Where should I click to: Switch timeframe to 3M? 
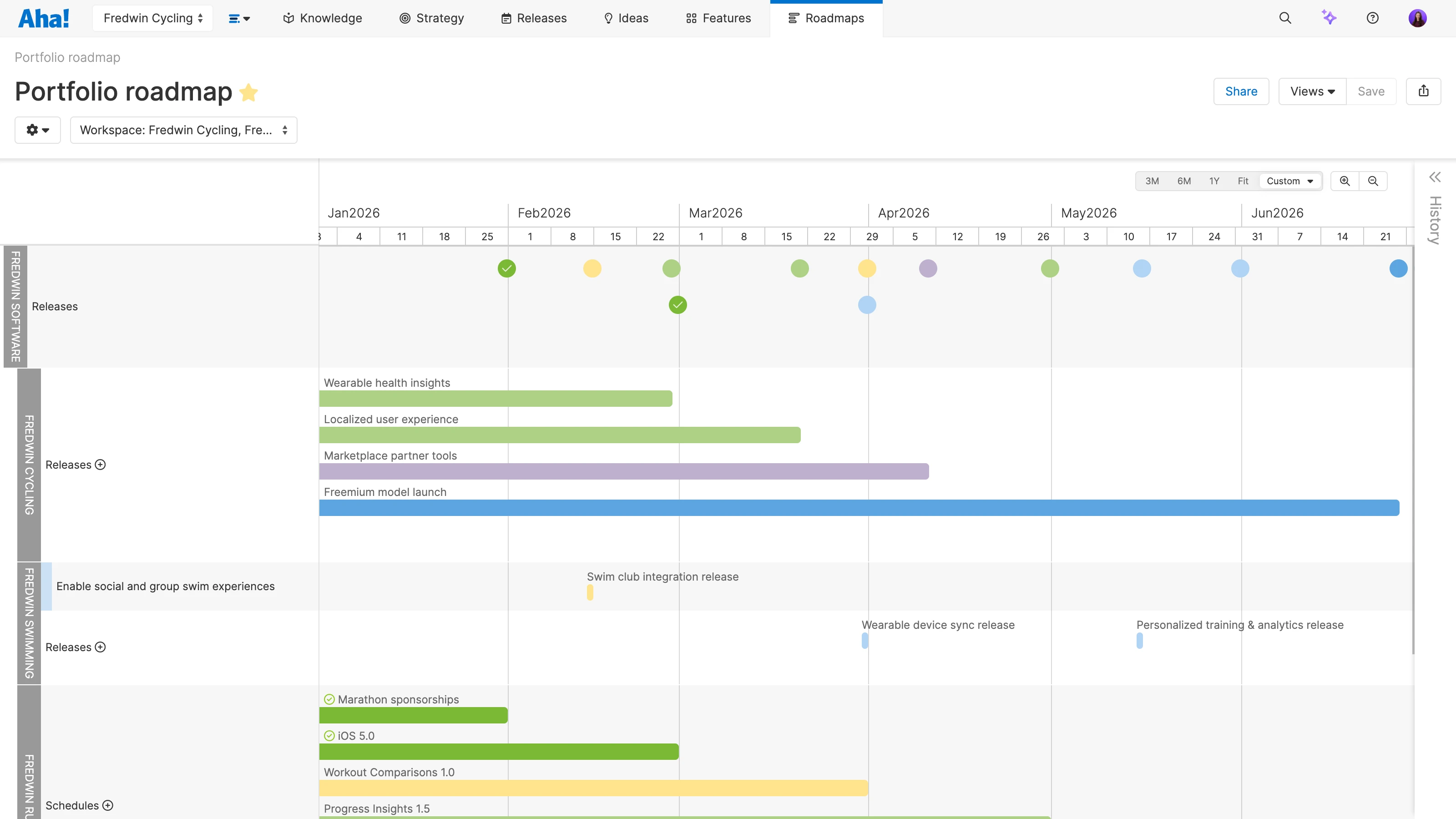coord(1153,181)
